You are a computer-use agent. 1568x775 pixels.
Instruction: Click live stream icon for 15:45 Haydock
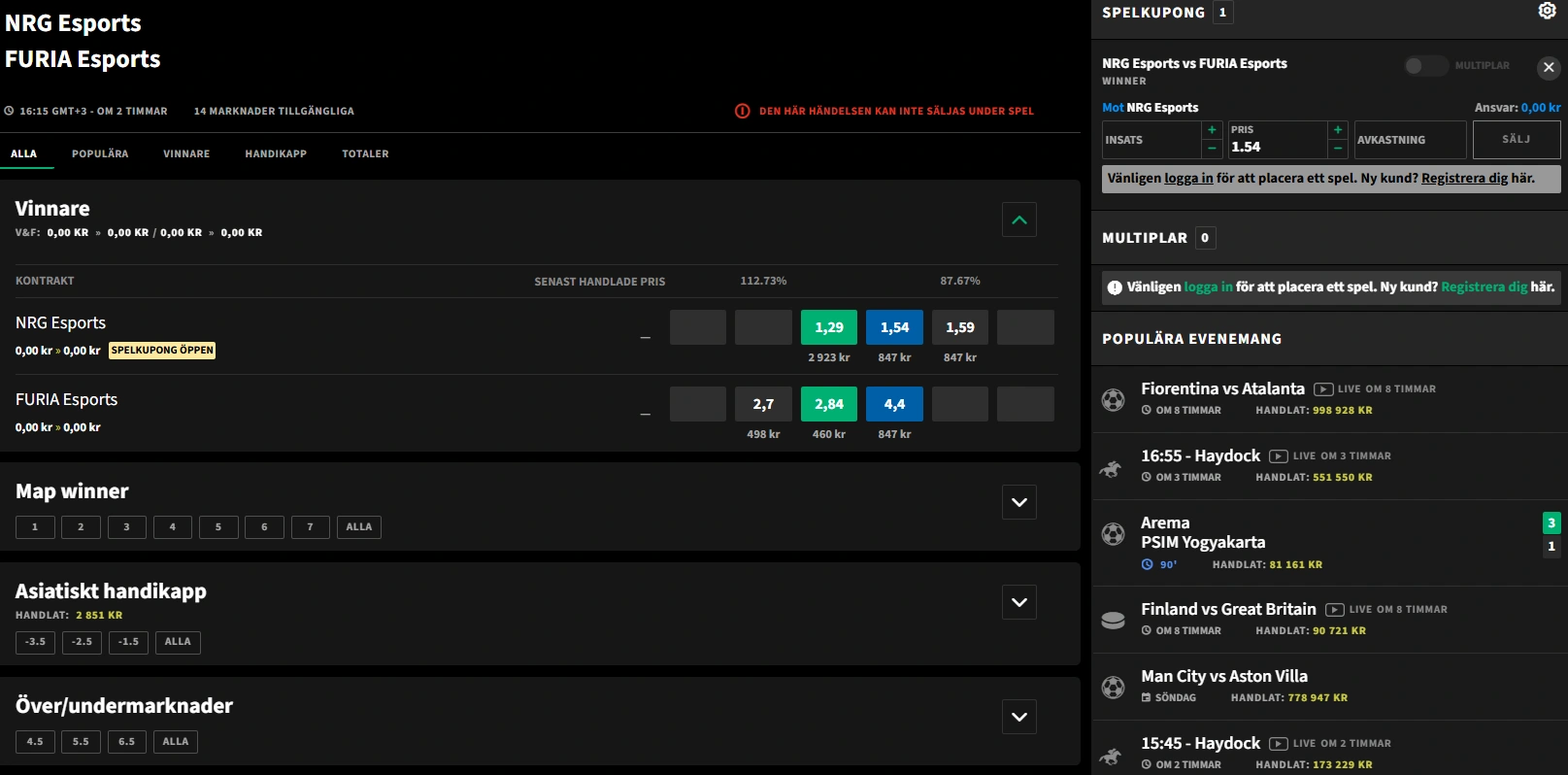point(1279,744)
